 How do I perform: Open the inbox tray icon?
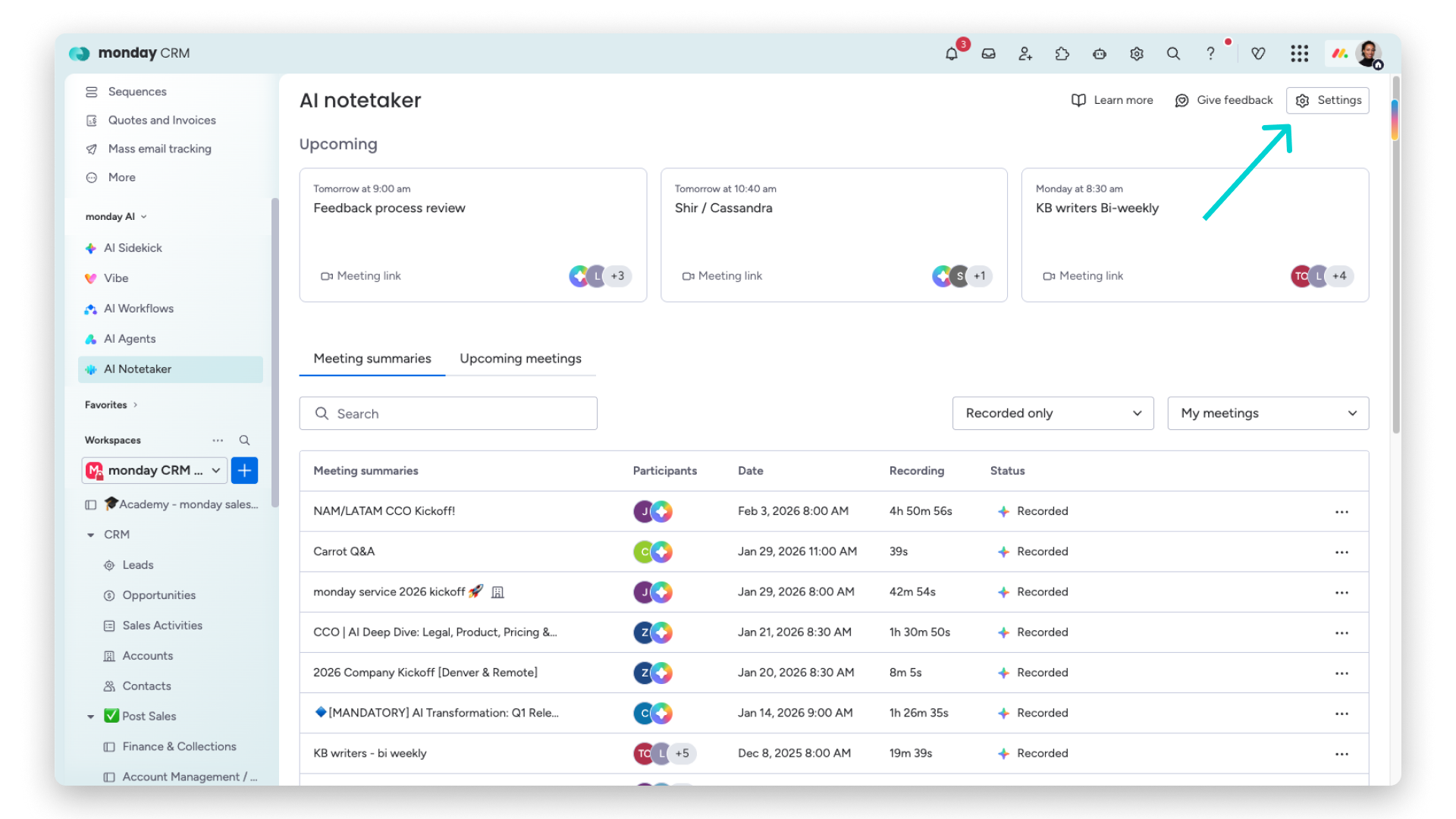(x=988, y=54)
